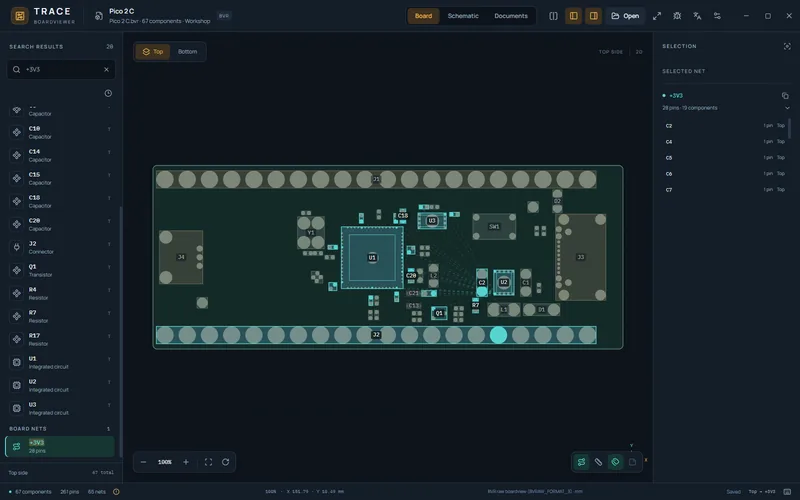Collapse the +3V3 pins list chevron
This screenshot has height=500, width=800.
[787, 108]
